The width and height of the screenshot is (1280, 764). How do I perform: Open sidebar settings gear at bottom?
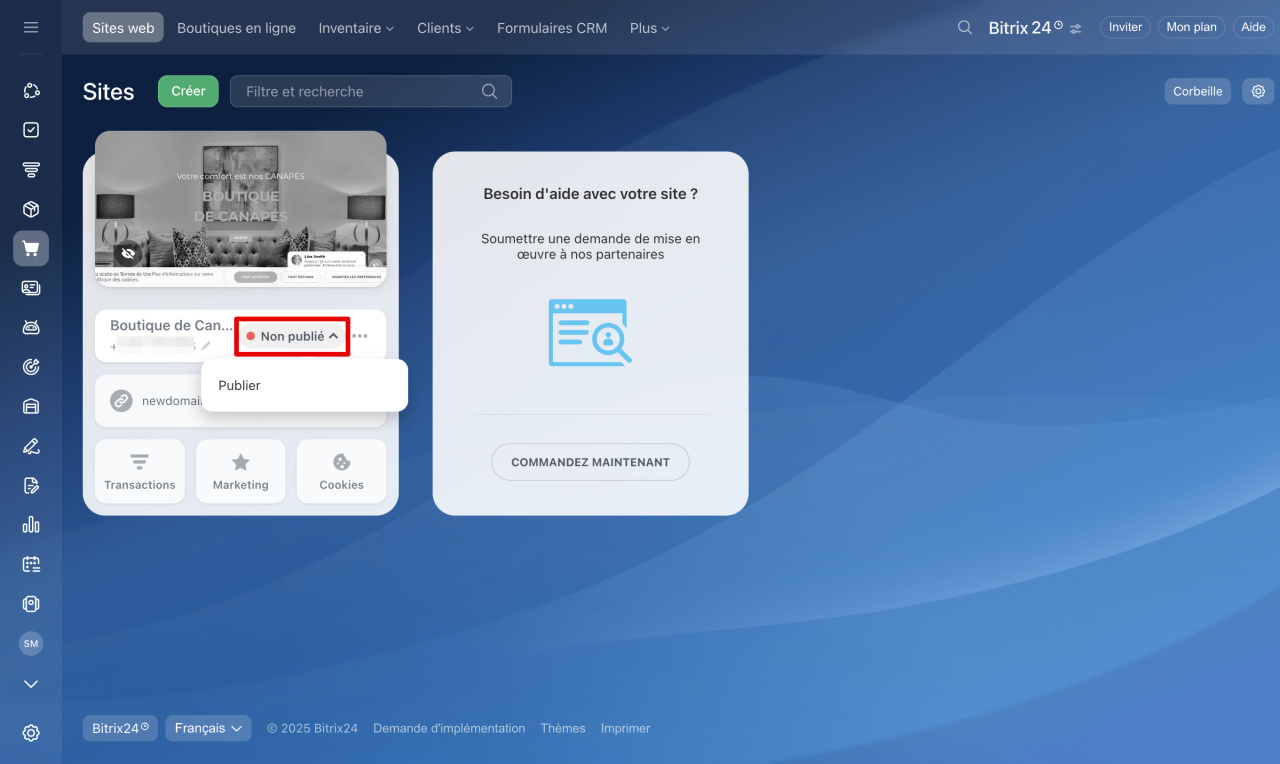point(31,733)
